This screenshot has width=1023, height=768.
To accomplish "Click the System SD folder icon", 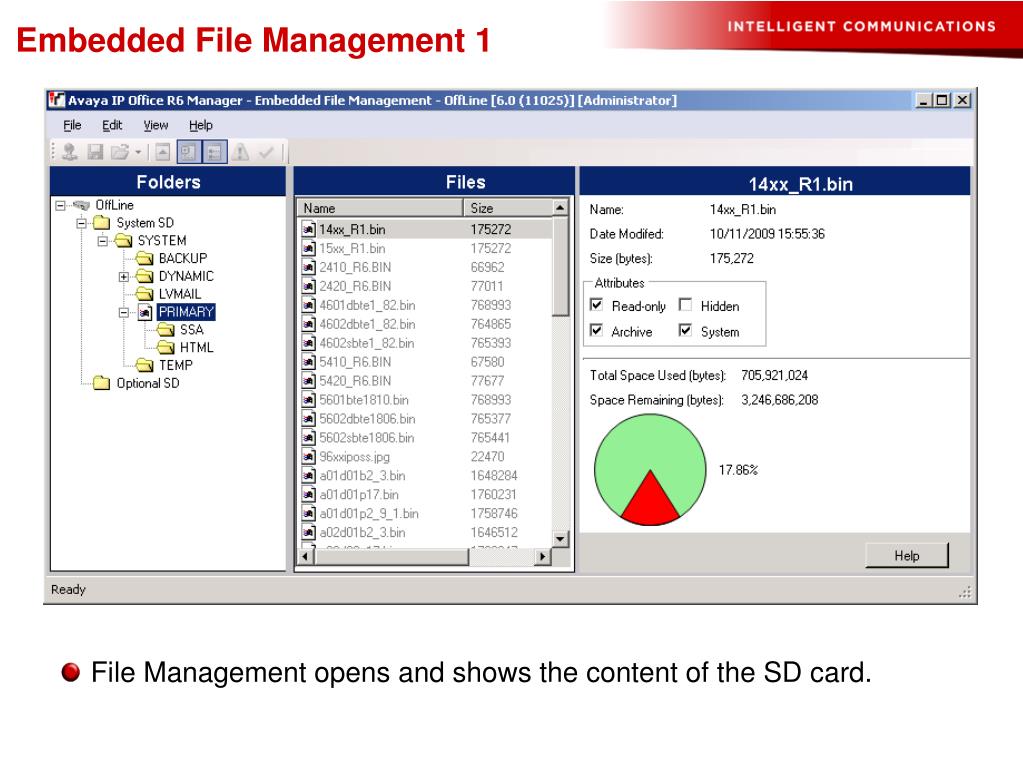I will pos(101,223).
